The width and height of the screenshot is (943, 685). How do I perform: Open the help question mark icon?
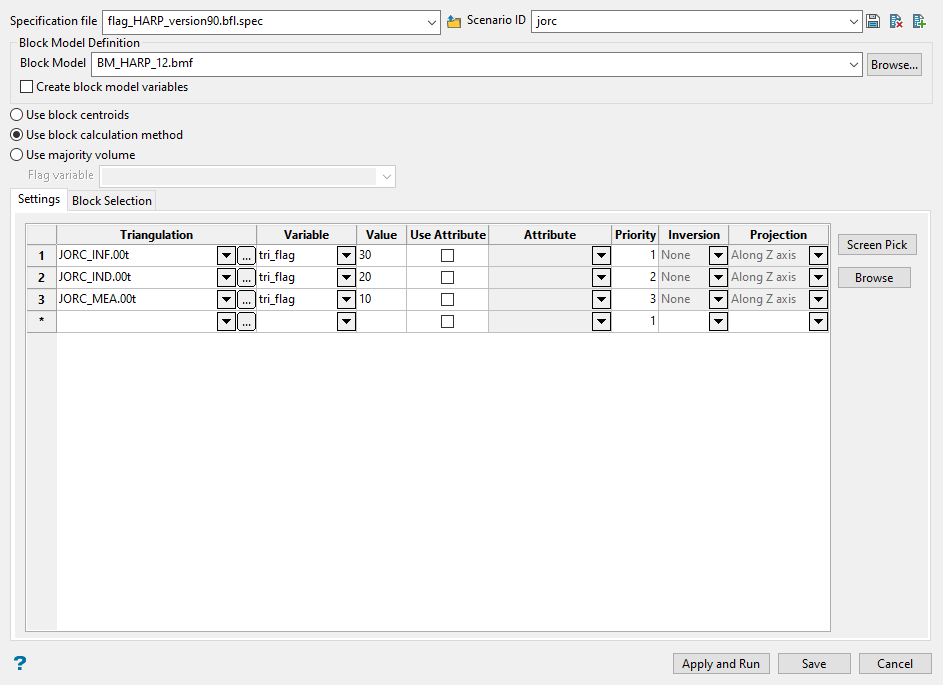pos(19,663)
